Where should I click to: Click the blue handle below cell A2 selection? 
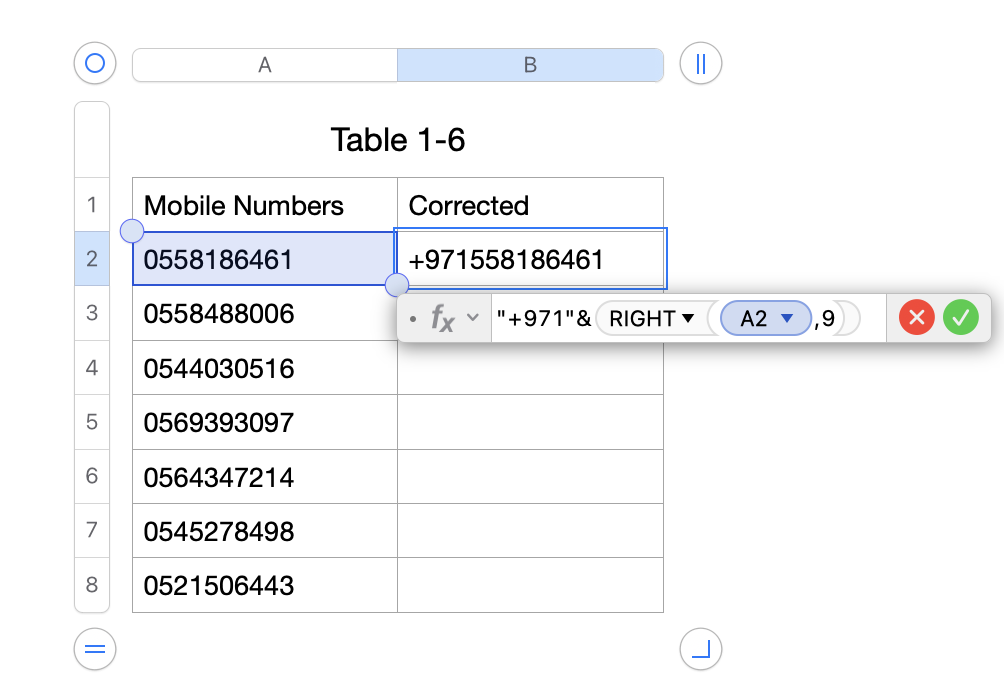pyautogui.click(x=396, y=287)
